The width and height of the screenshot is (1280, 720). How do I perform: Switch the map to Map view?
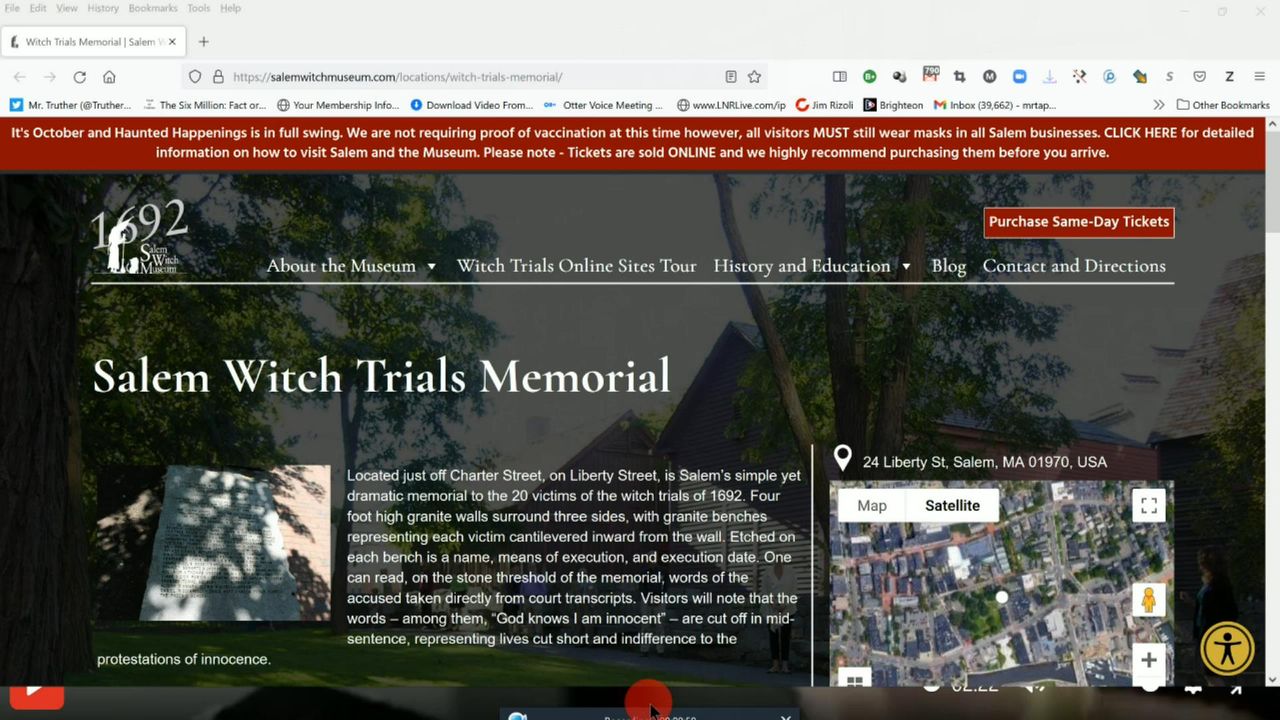(x=871, y=506)
